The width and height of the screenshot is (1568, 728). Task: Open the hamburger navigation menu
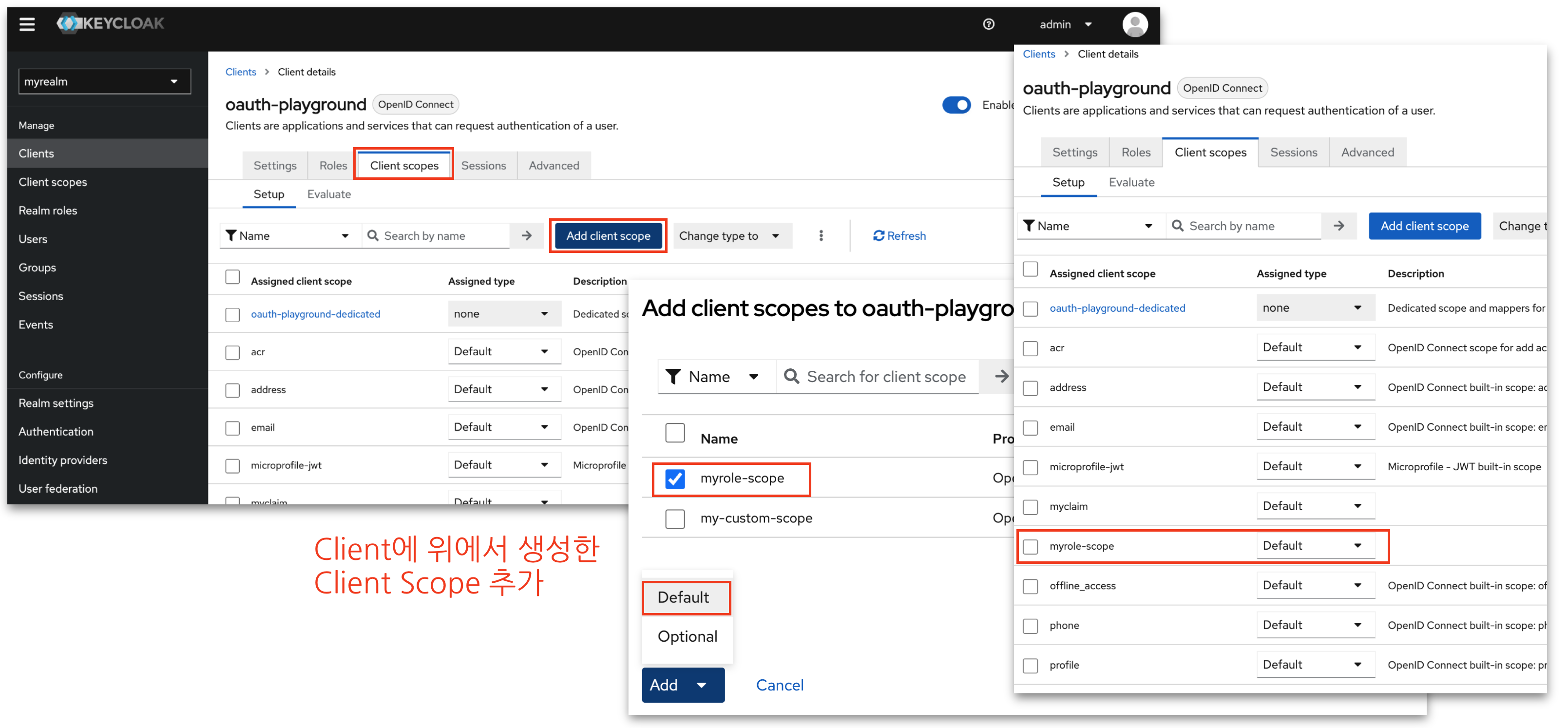pyautogui.click(x=27, y=24)
